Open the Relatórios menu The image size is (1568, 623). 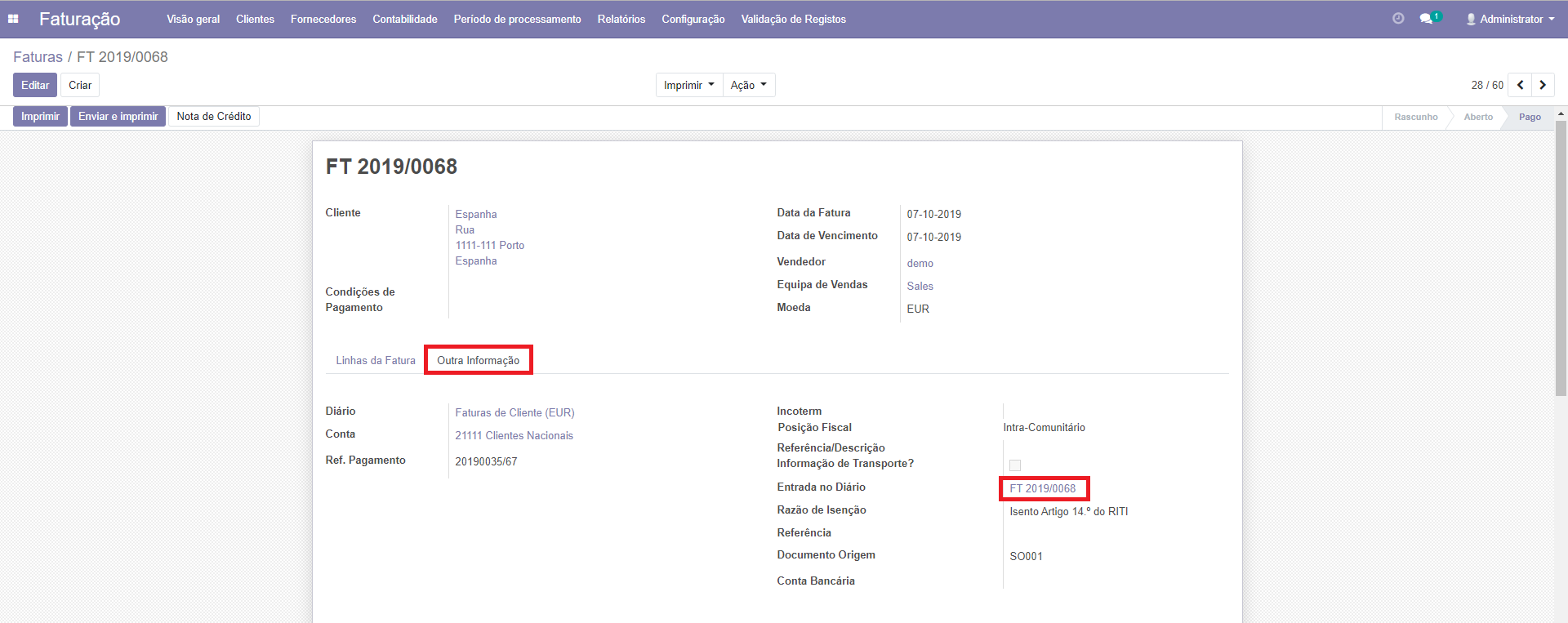pyautogui.click(x=621, y=19)
